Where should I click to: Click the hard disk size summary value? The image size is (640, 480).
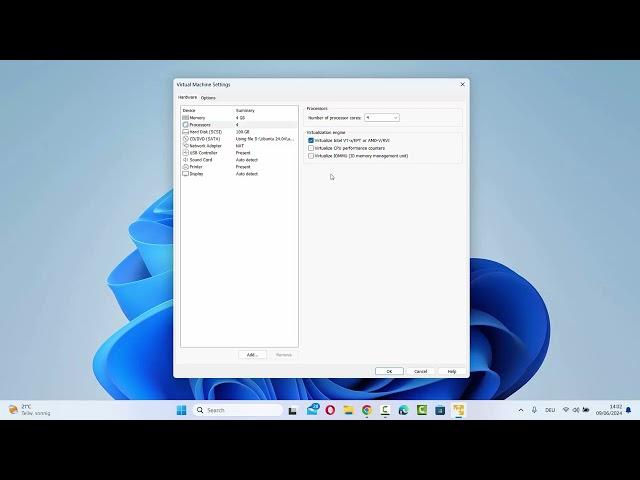point(242,132)
